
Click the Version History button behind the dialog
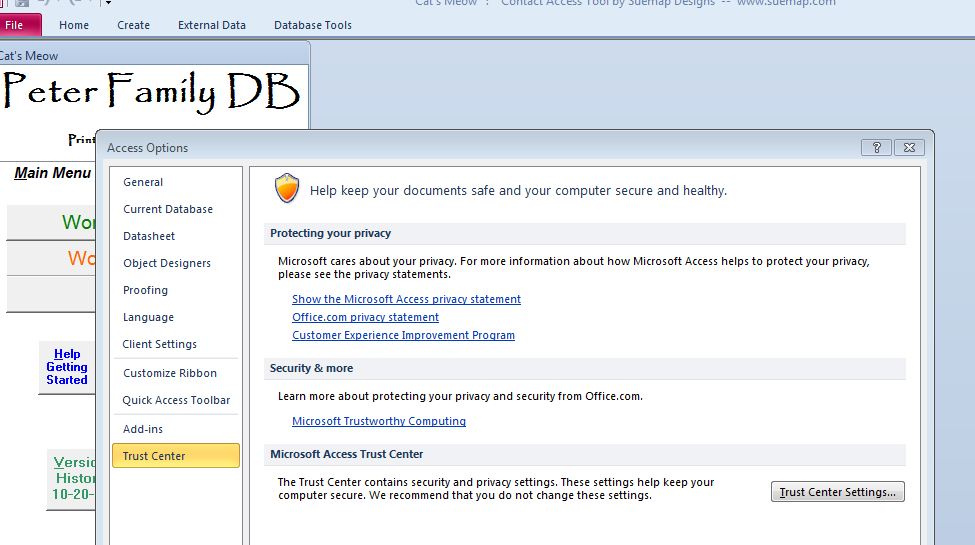coord(72,478)
